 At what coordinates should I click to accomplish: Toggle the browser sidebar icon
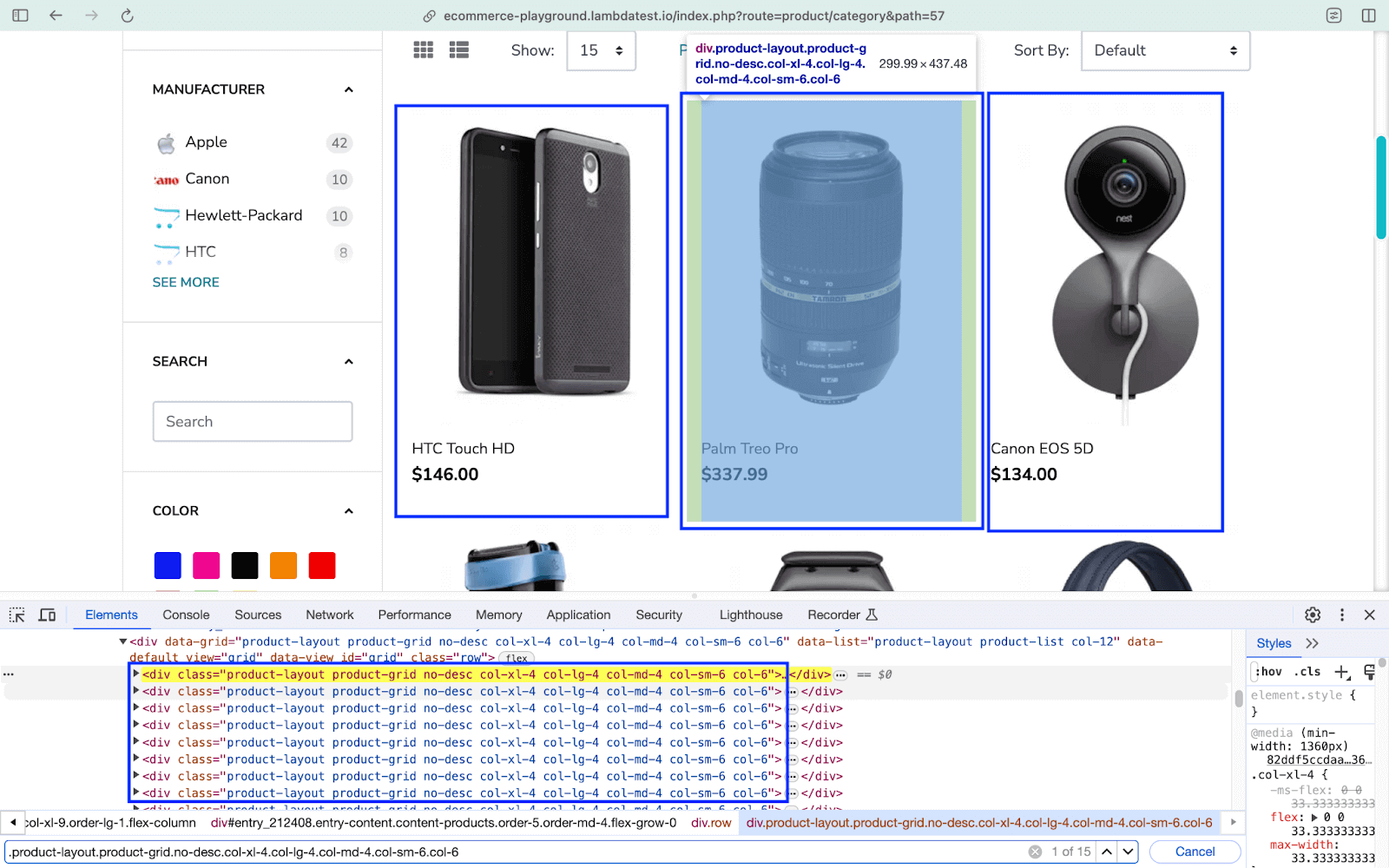pyautogui.click(x=20, y=16)
